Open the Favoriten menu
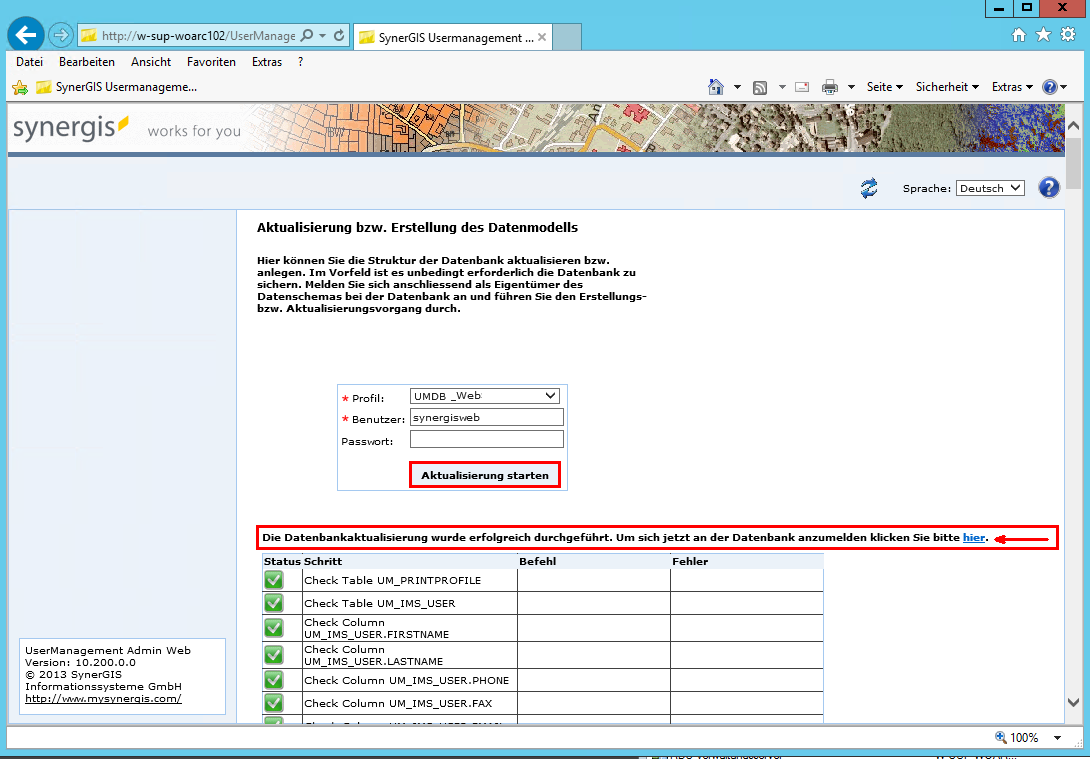Image resolution: width=1090 pixels, height=759 pixels. (211, 61)
